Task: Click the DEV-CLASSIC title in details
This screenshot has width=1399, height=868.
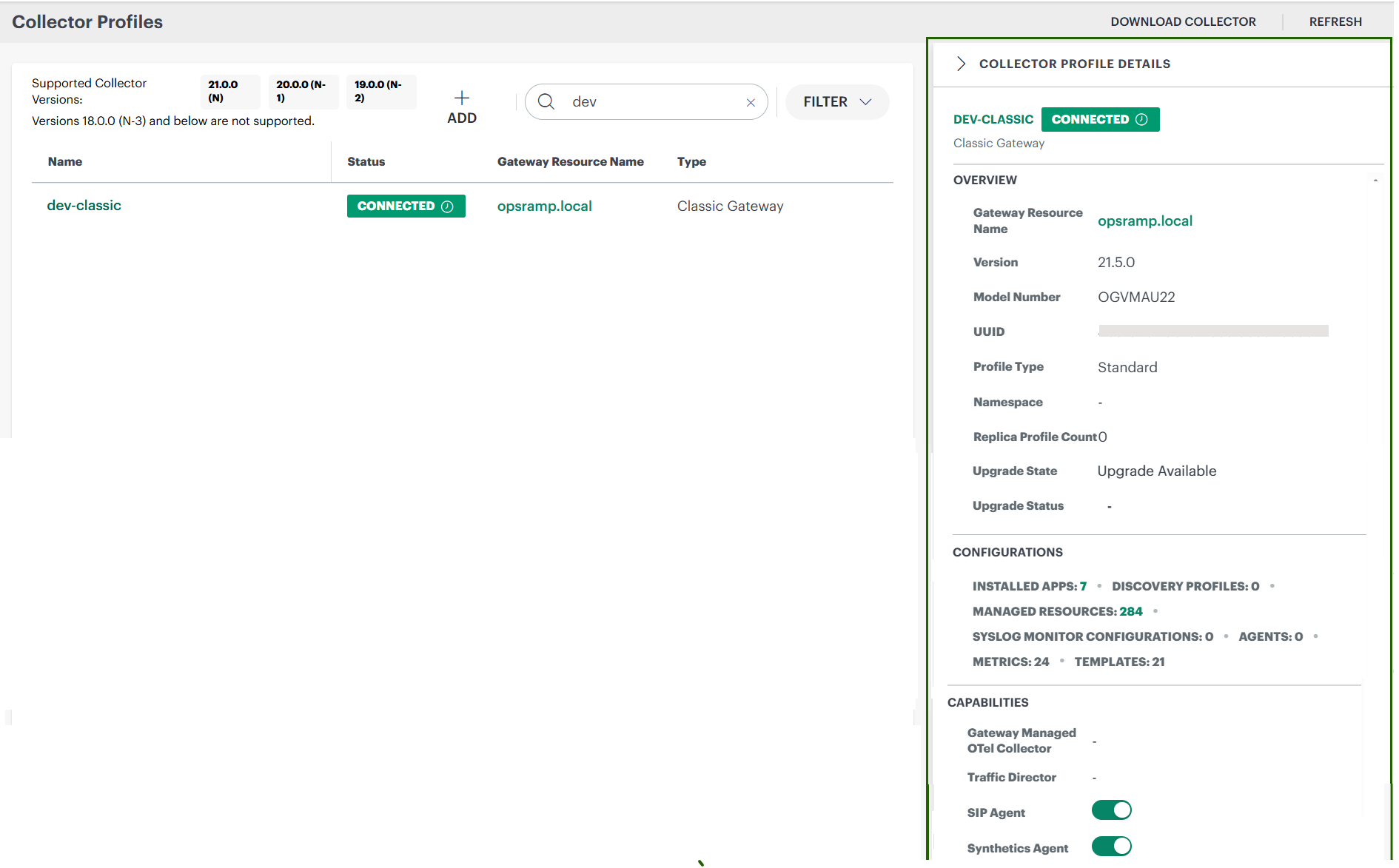Action: [x=993, y=119]
